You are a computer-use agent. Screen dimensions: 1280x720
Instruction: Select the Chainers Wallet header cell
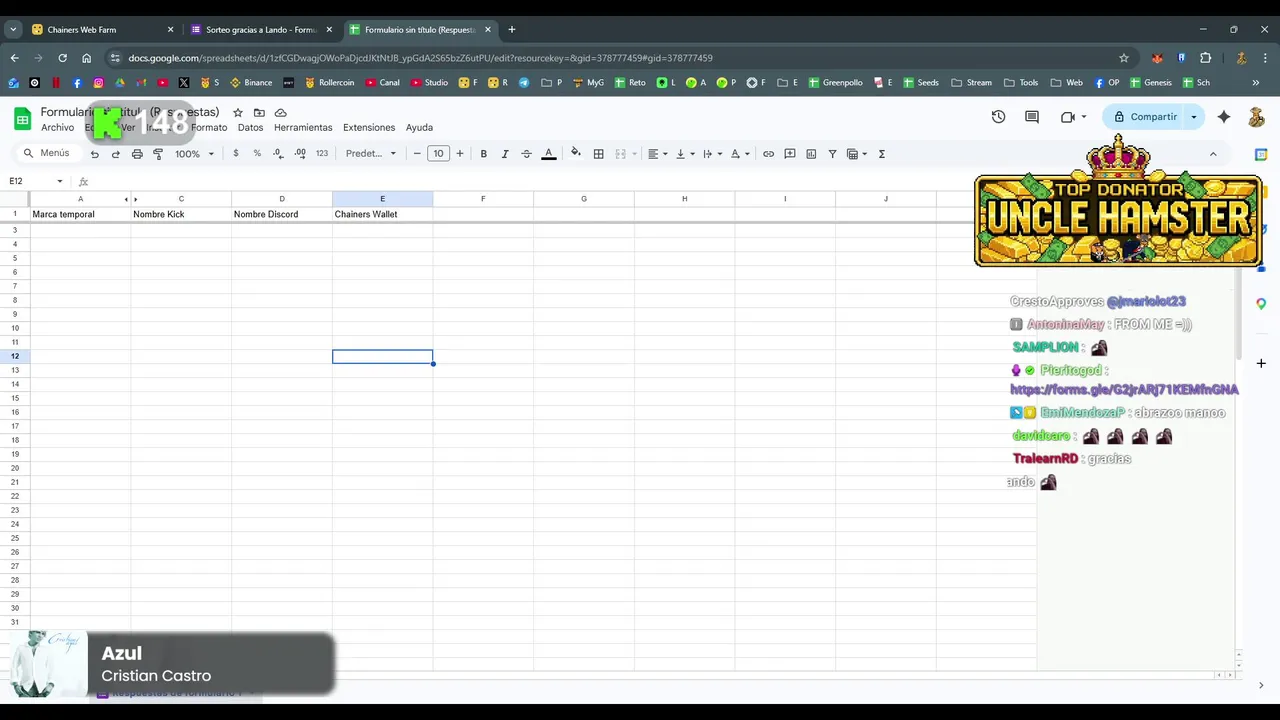coord(382,214)
